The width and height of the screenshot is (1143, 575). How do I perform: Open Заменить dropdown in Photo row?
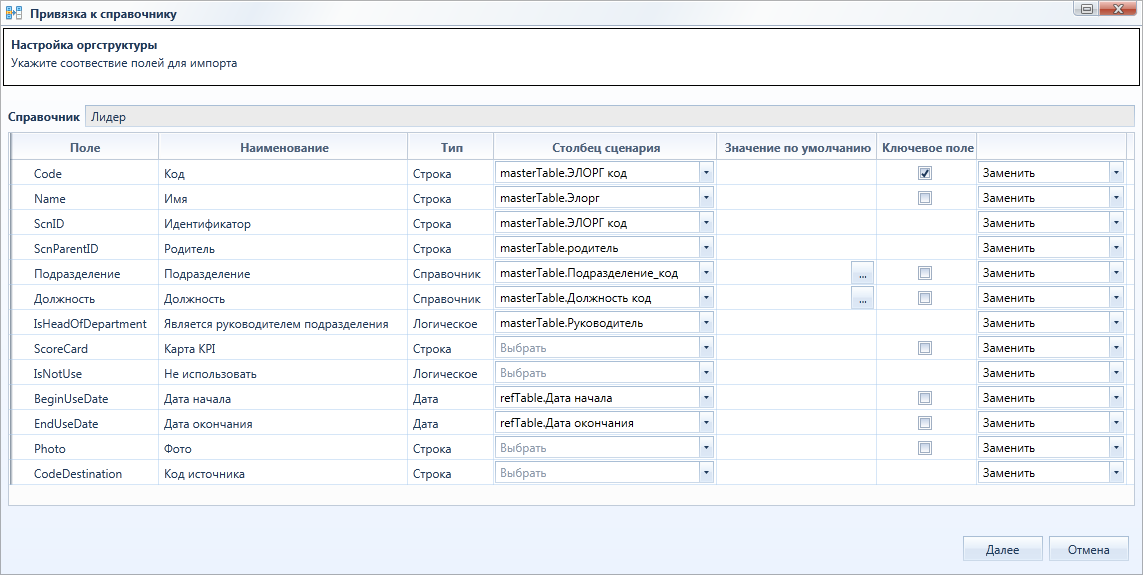1116,448
